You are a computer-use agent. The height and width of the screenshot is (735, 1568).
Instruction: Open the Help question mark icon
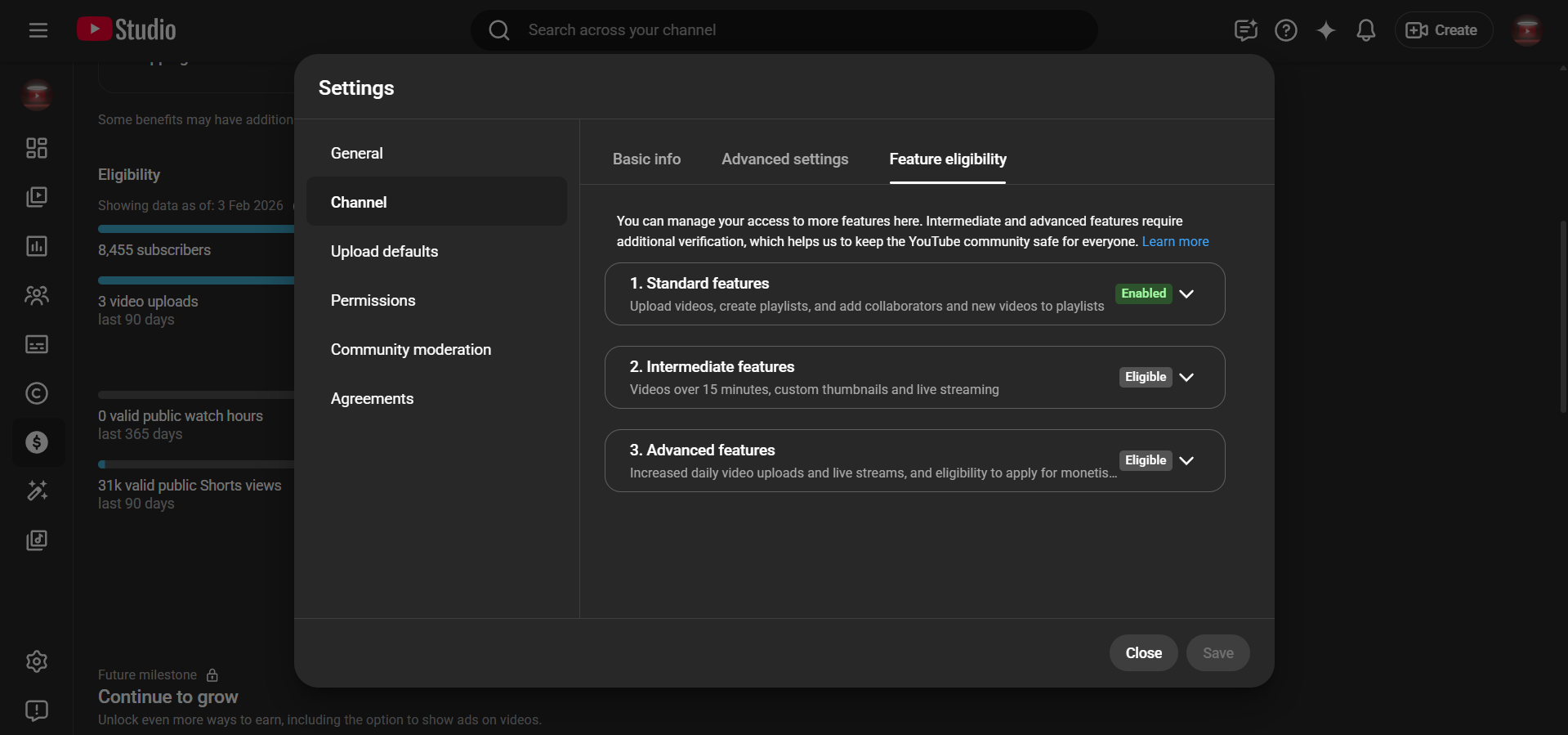pyautogui.click(x=1285, y=30)
